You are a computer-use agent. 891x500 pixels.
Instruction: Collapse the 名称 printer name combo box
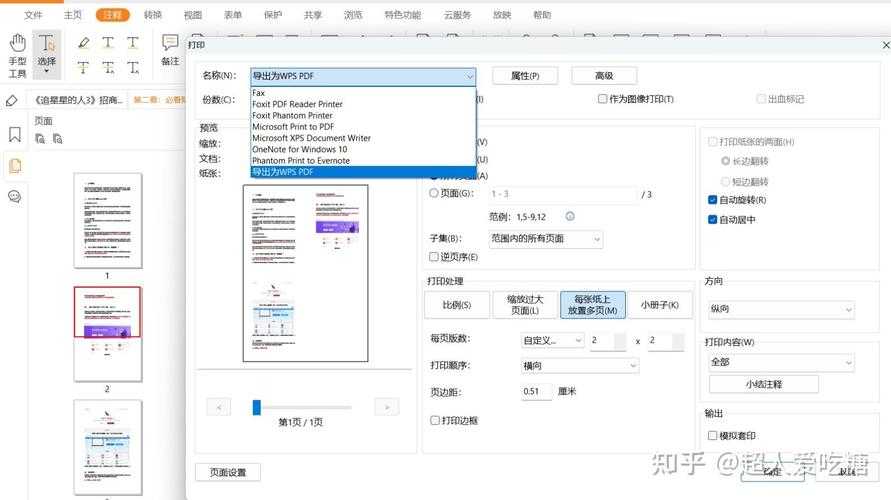[x=469, y=76]
